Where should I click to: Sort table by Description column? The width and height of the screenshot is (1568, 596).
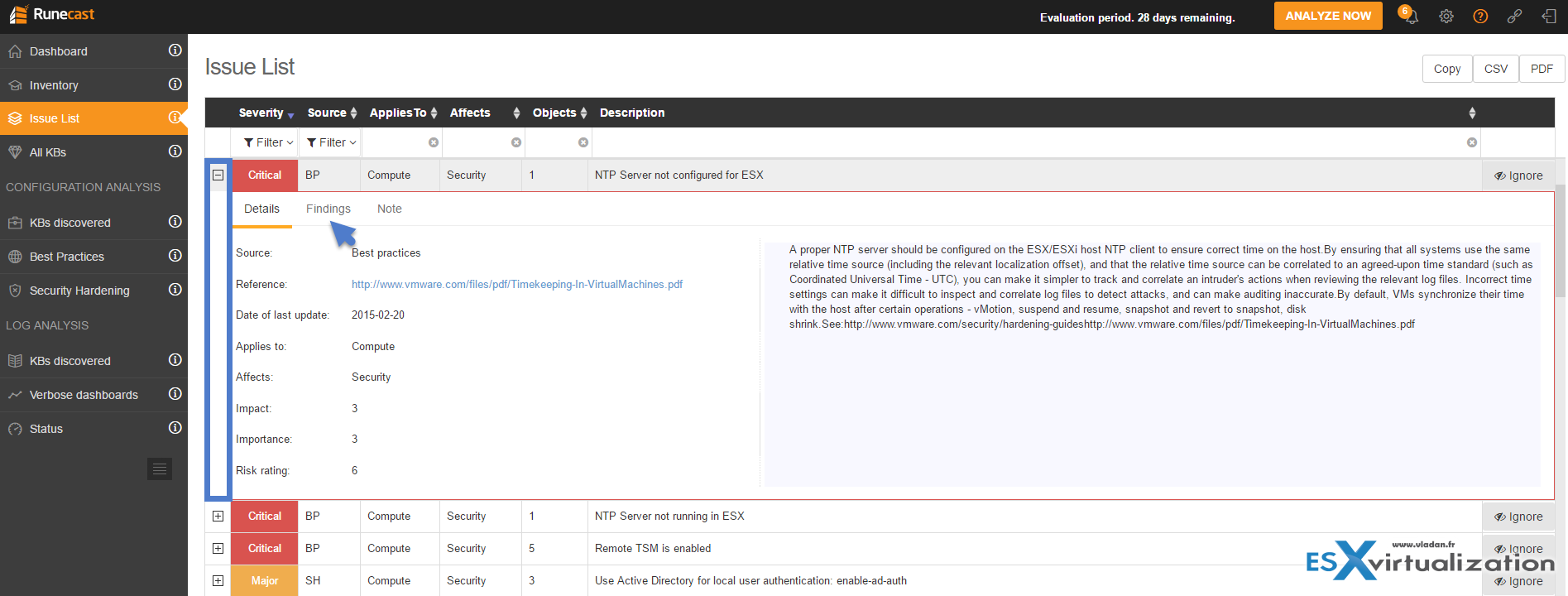pos(1038,113)
